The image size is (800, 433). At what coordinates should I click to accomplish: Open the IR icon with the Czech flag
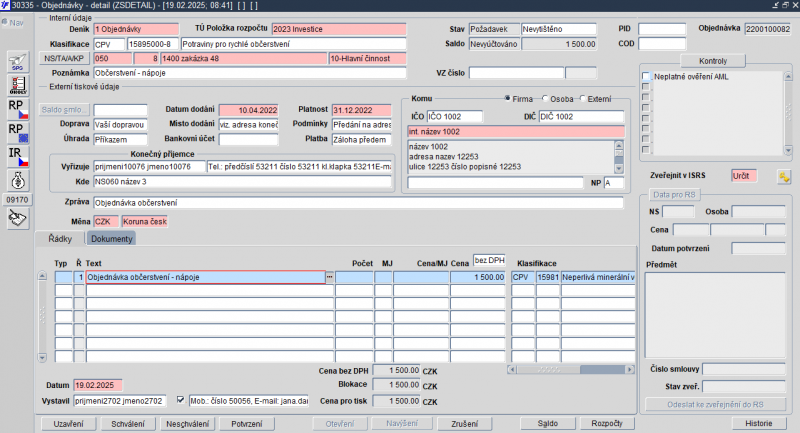point(18,157)
